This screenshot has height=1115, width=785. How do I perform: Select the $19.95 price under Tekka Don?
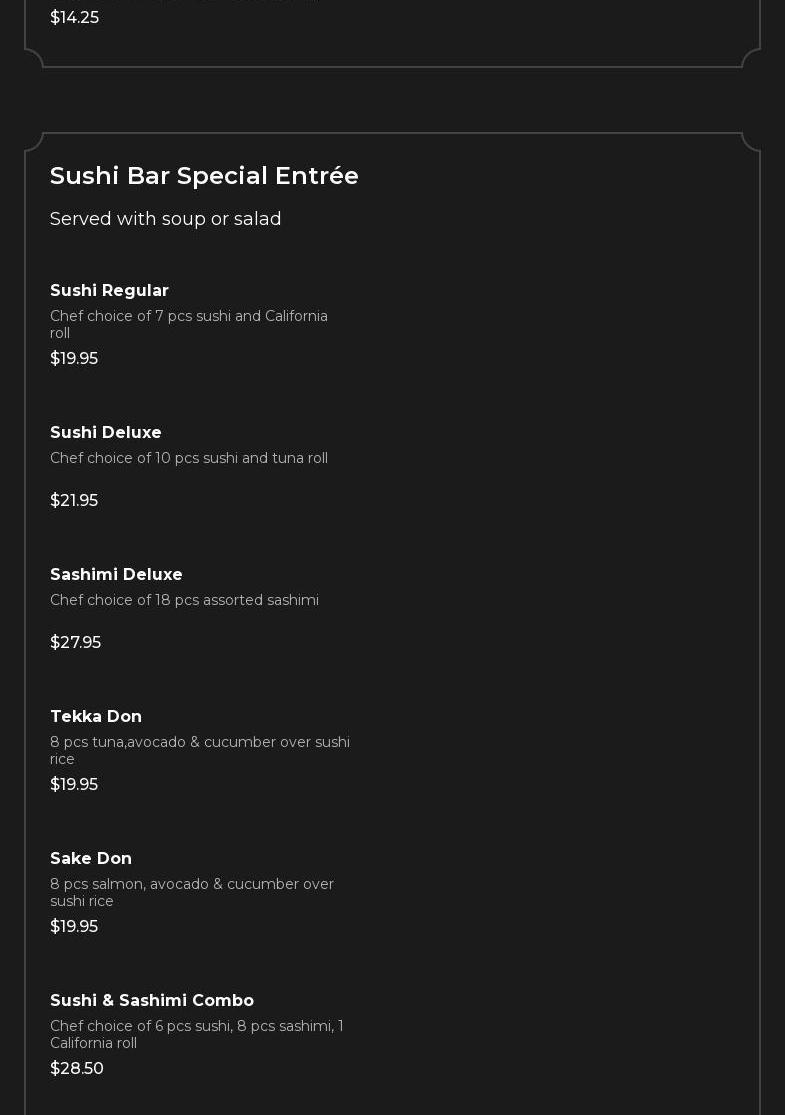[x=74, y=785]
